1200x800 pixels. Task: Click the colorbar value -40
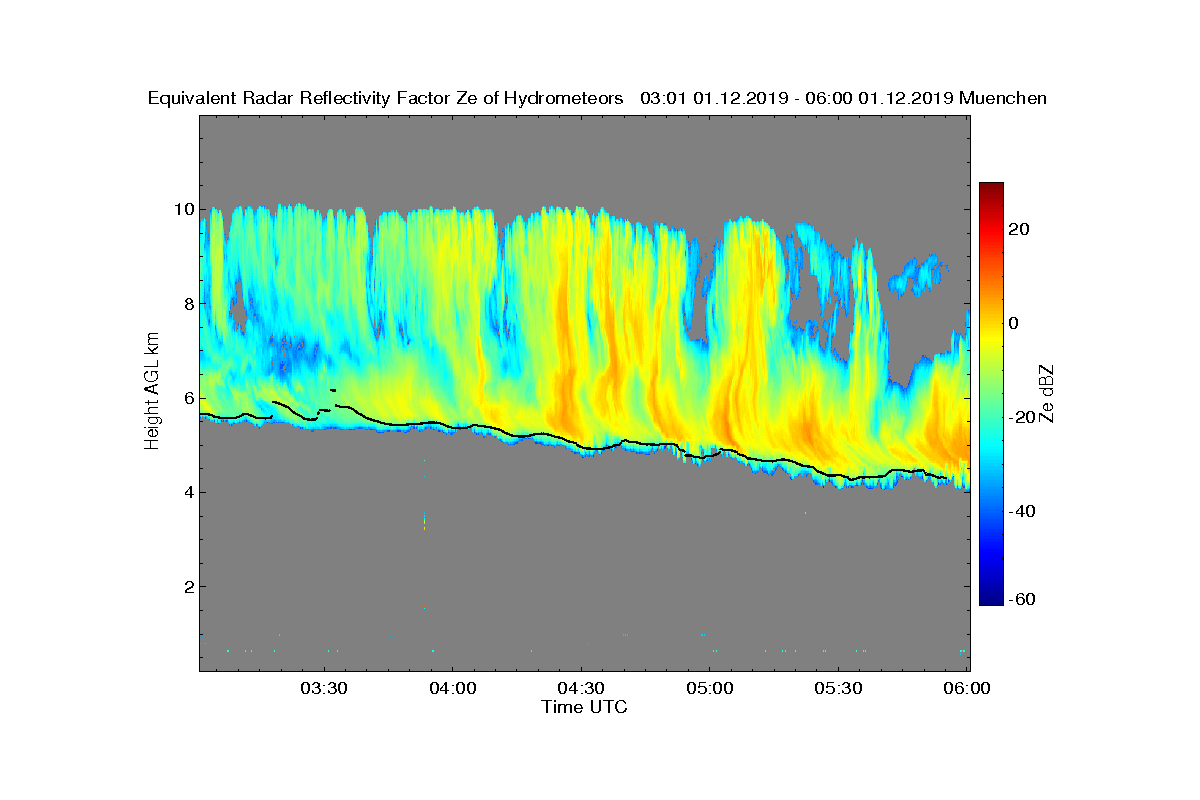pos(1023,511)
